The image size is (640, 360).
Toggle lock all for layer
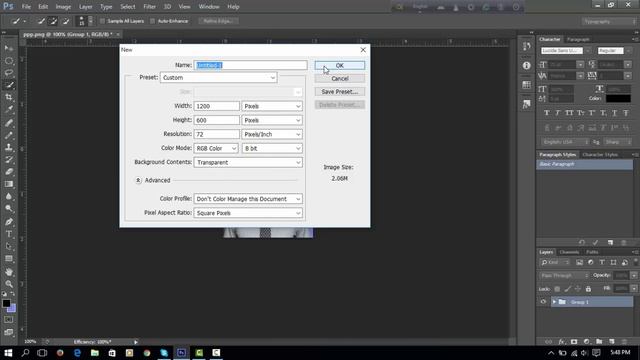click(x=588, y=289)
